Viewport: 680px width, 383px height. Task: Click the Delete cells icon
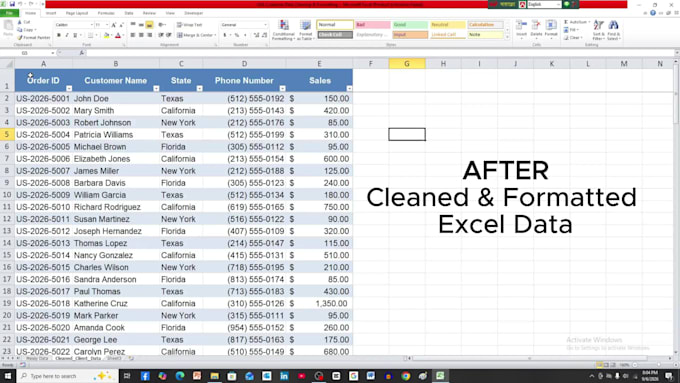point(536,29)
